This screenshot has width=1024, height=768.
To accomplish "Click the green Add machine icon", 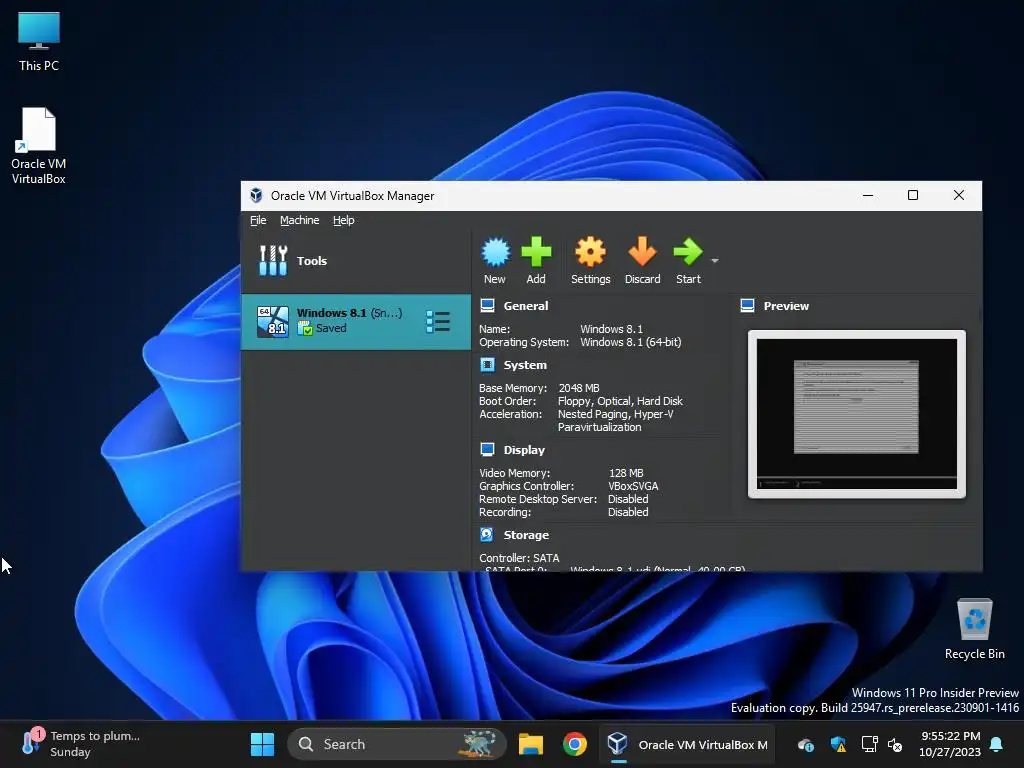I will [x=536, y=253].
